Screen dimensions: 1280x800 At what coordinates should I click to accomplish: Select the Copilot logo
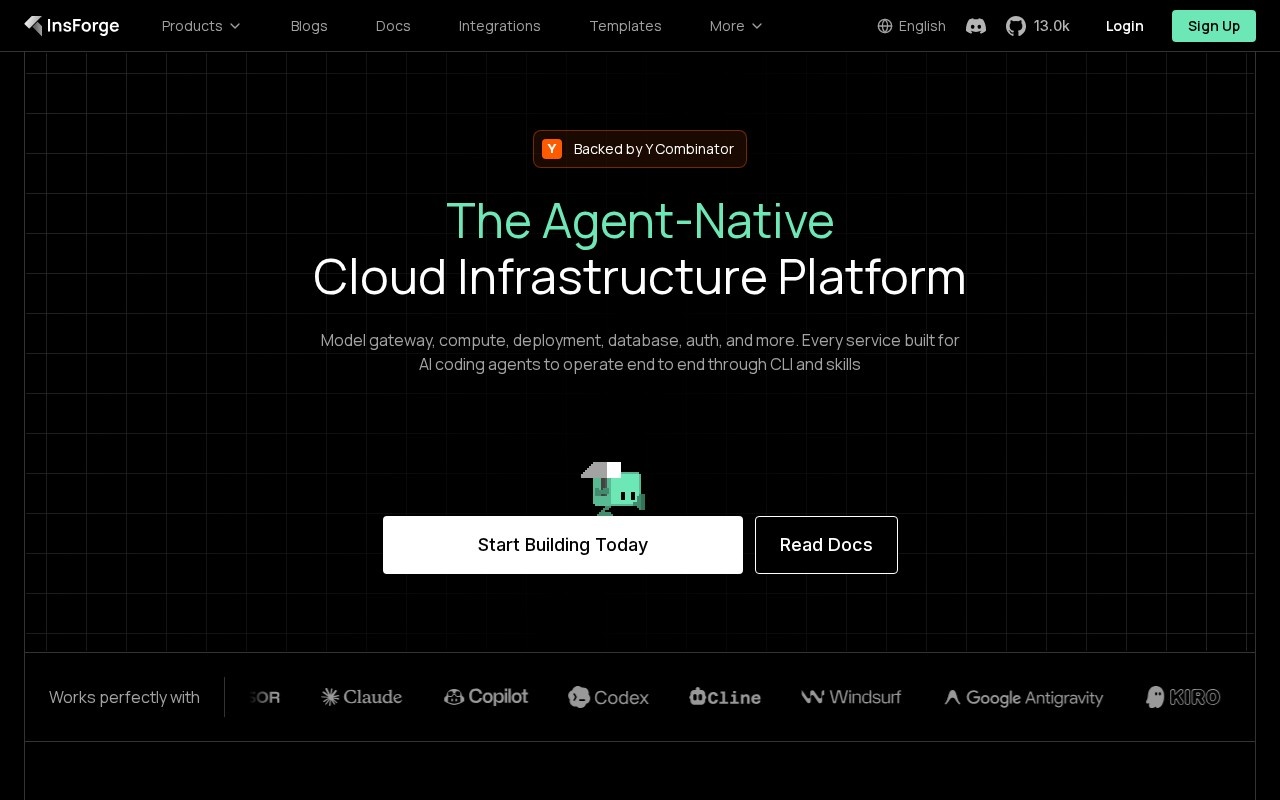486,697
